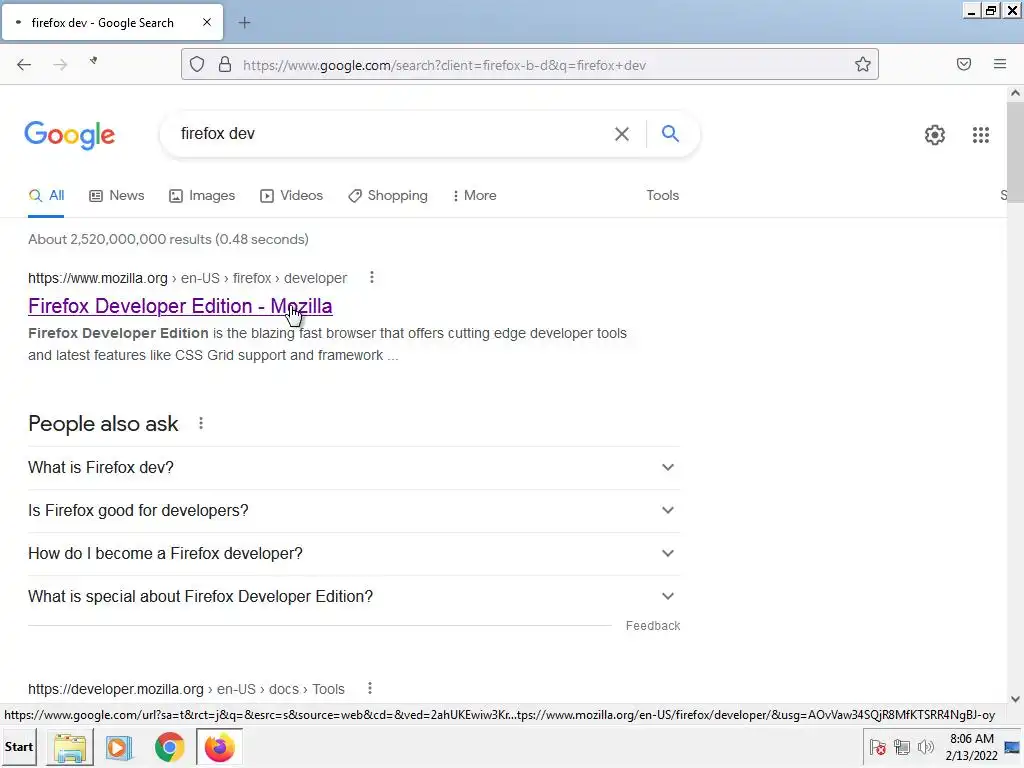Click the vertical scrollbar thumb

coord(1015,152)
